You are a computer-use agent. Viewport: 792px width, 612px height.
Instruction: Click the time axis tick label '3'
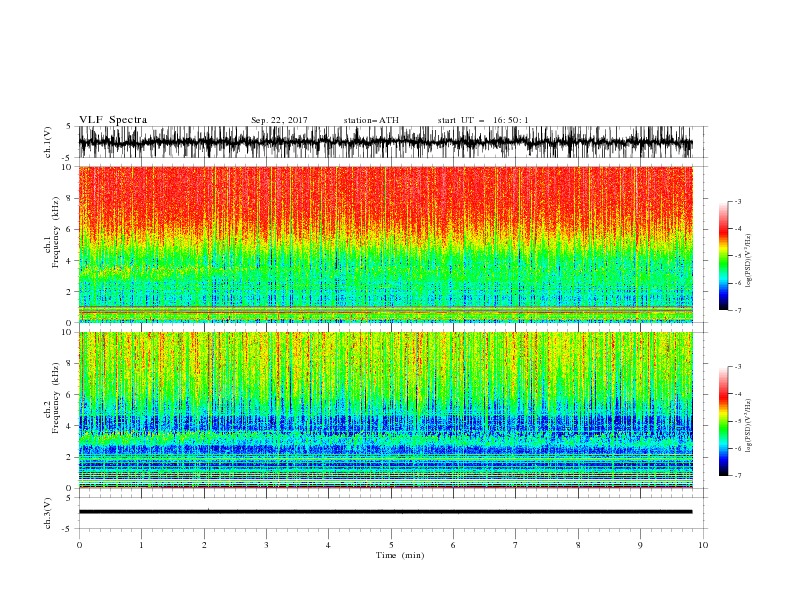[266, 545]
